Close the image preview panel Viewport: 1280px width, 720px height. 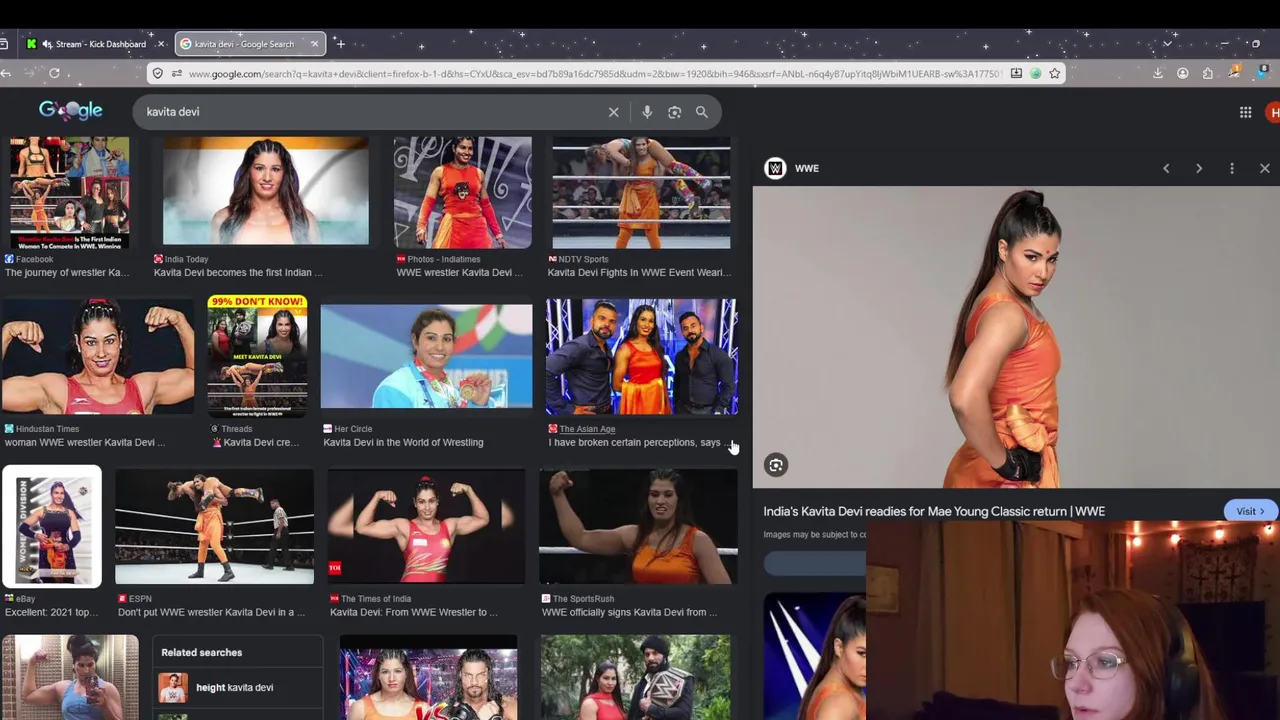[x=1265, y=168]
